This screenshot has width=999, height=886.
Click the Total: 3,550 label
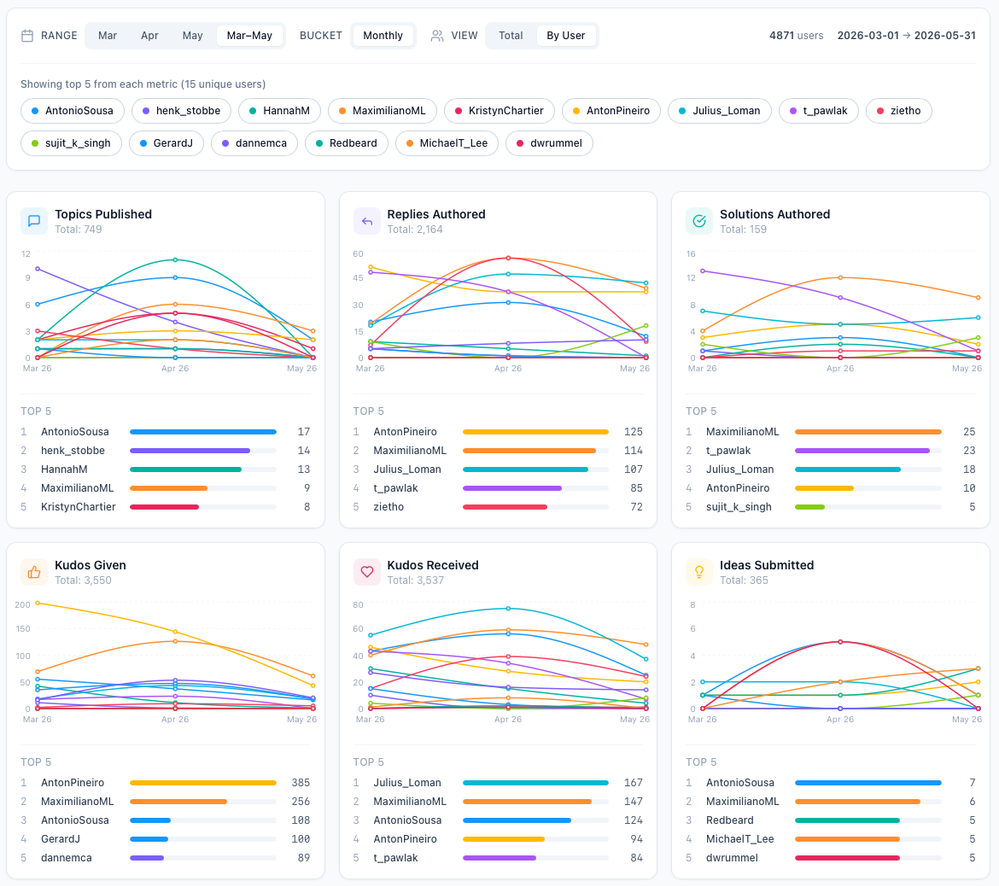pos(83,580)
